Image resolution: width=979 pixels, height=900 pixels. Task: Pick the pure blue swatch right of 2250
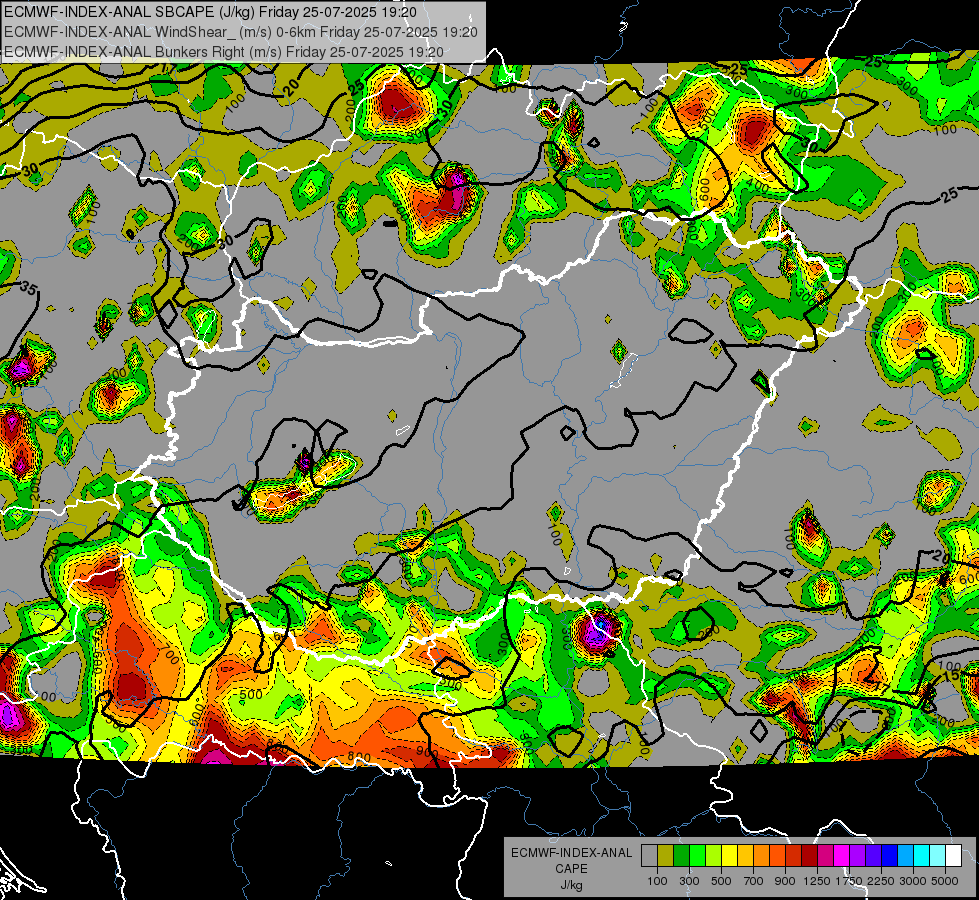tap(890, 856)
